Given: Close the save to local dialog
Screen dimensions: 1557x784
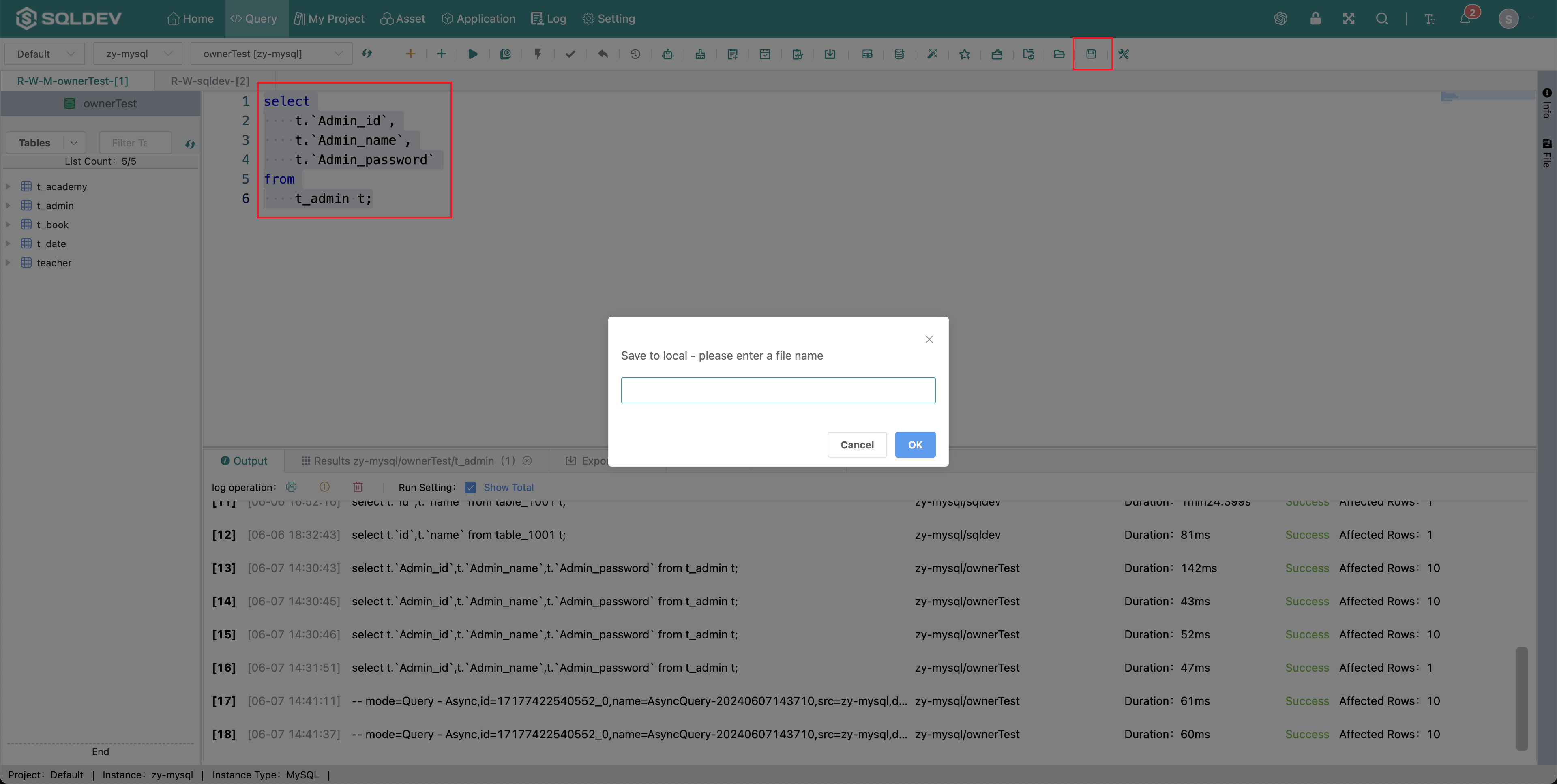Looking at the screenshot, I should point(929,339).
